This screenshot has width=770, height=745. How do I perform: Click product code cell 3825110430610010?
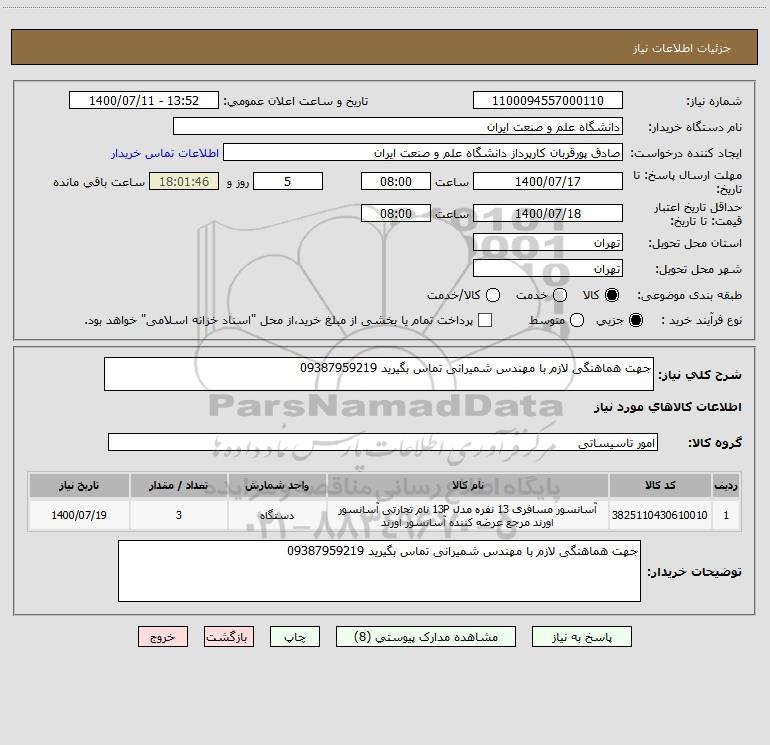pos(660,515)
